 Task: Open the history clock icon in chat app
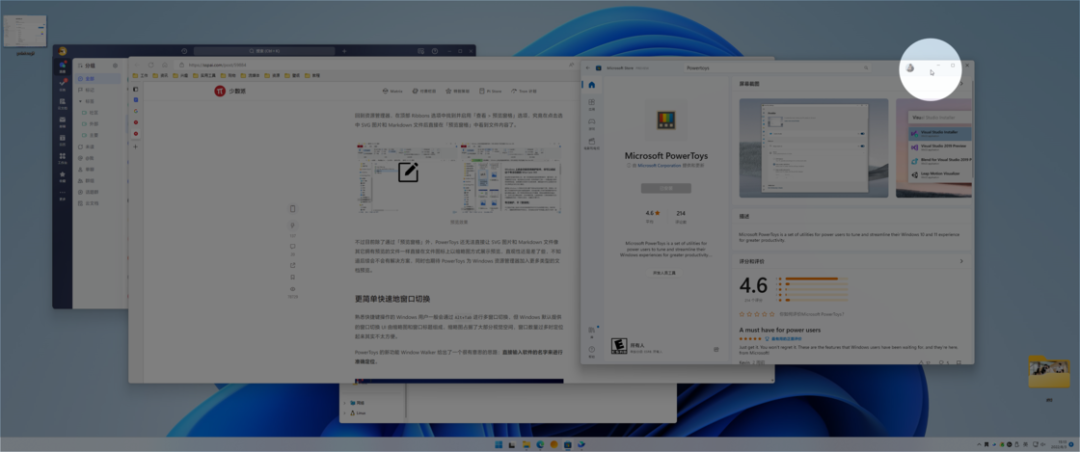184,51
